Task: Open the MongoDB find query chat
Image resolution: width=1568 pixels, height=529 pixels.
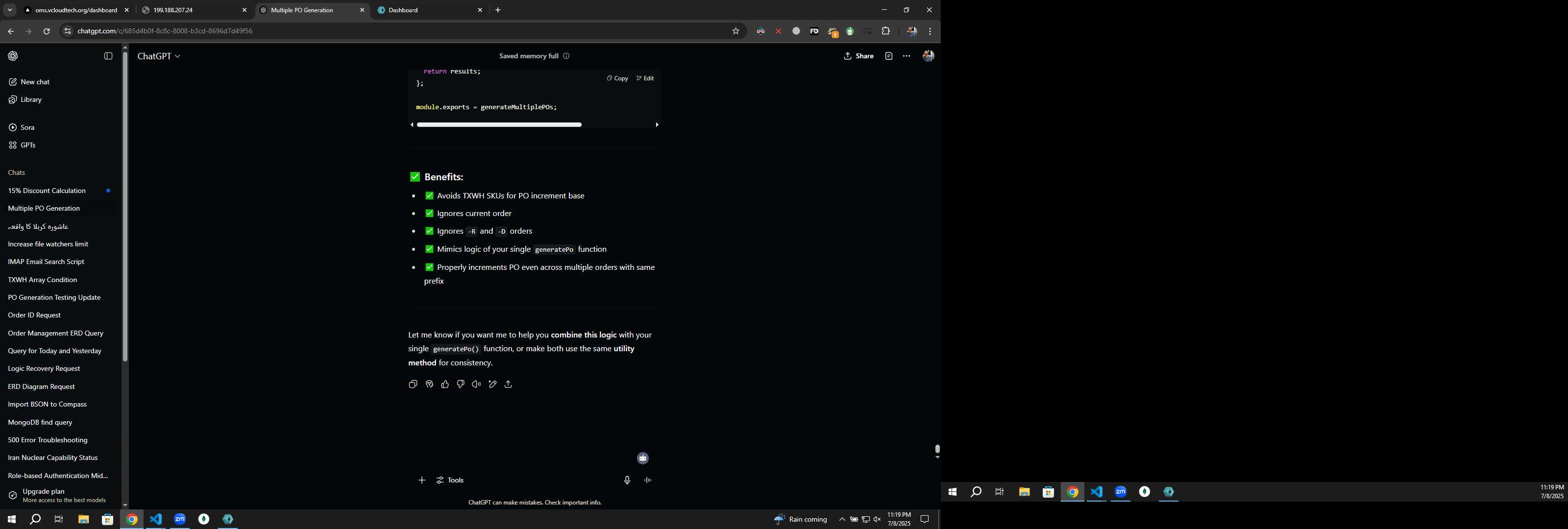Action: [x=59, y=423]
